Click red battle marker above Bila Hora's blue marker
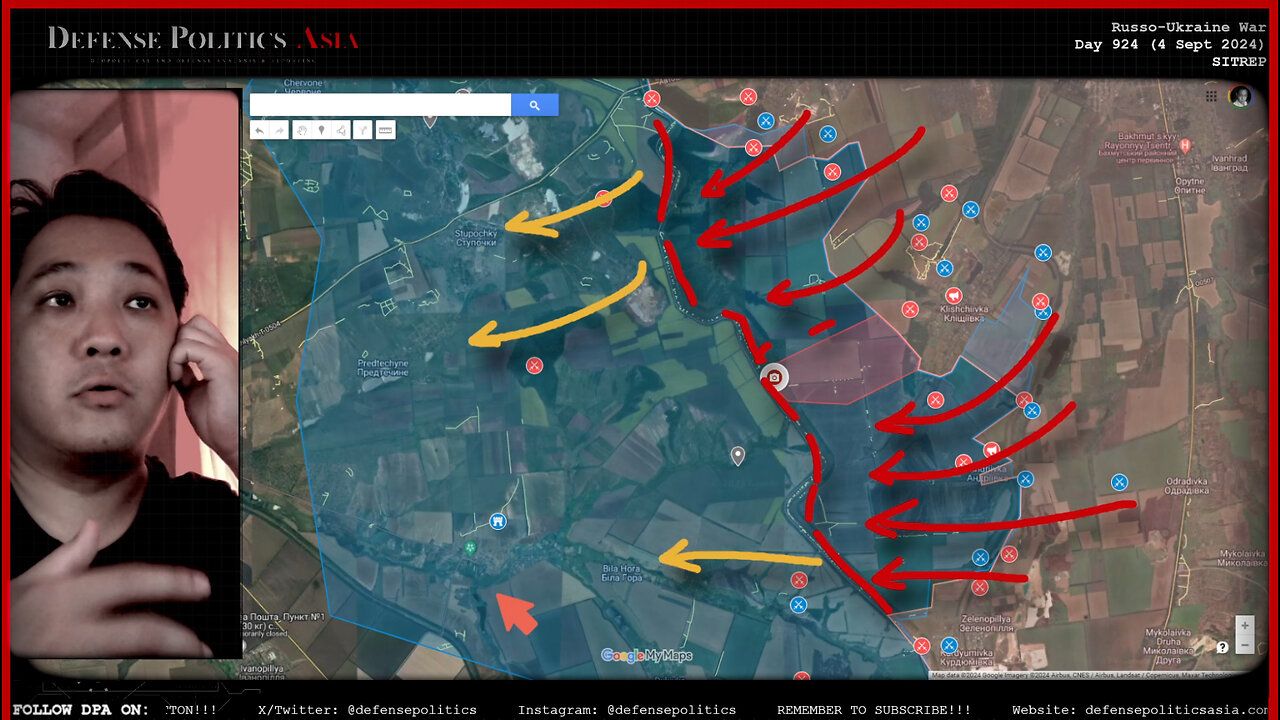Screen dimensions: 1280x720 click(x=799, y=580)
